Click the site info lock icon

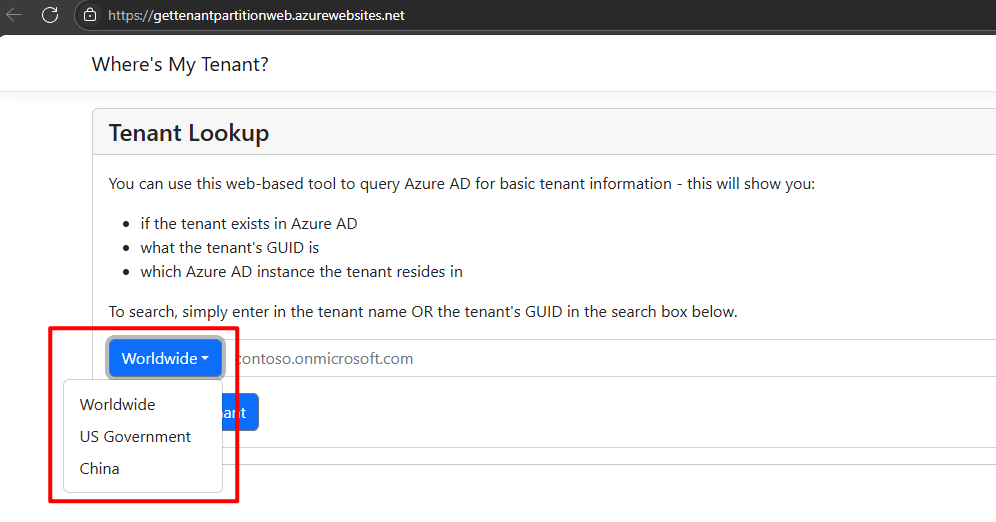click(x=90, y=15)
